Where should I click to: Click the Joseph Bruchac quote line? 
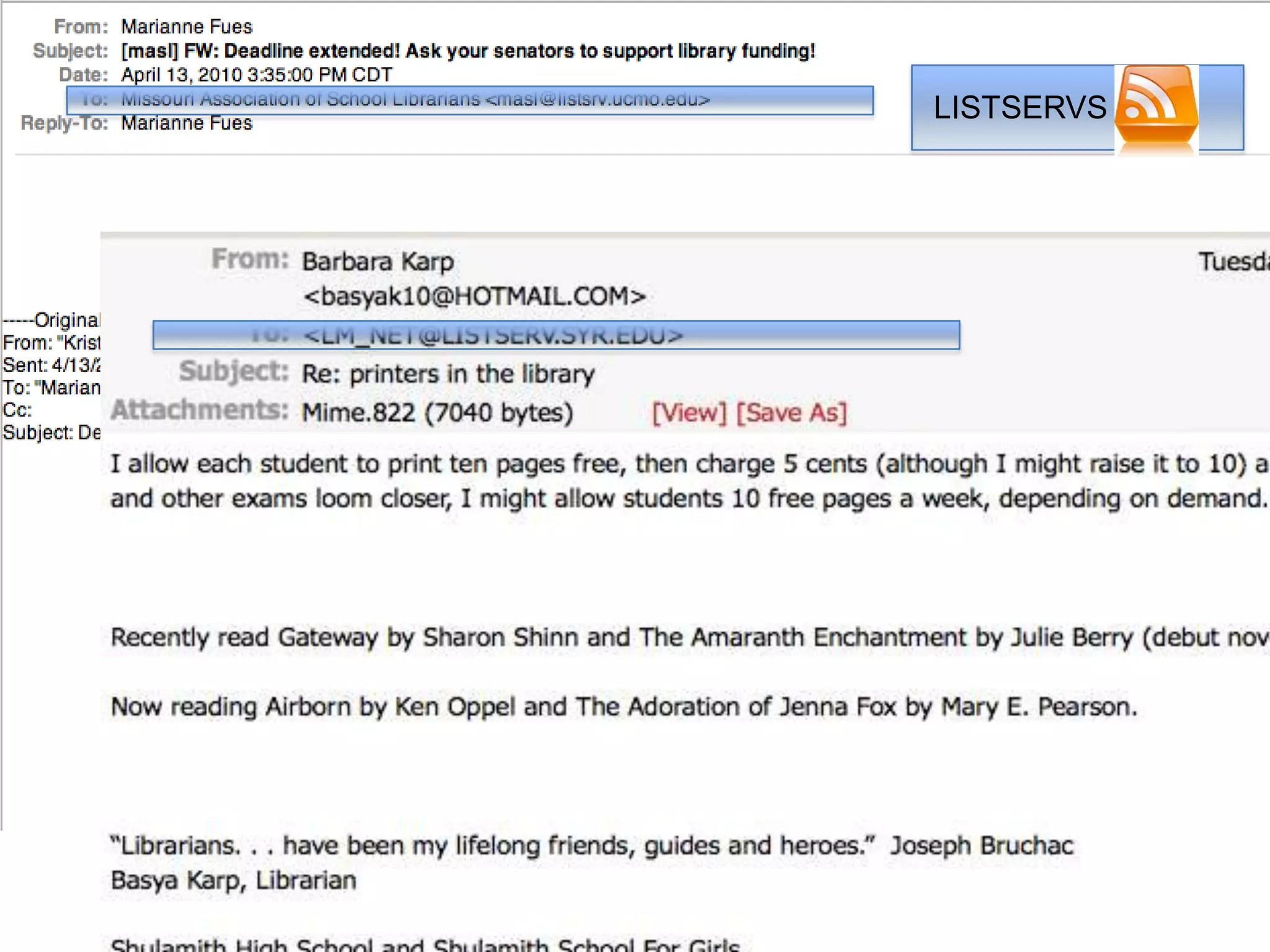click(591, 845)
